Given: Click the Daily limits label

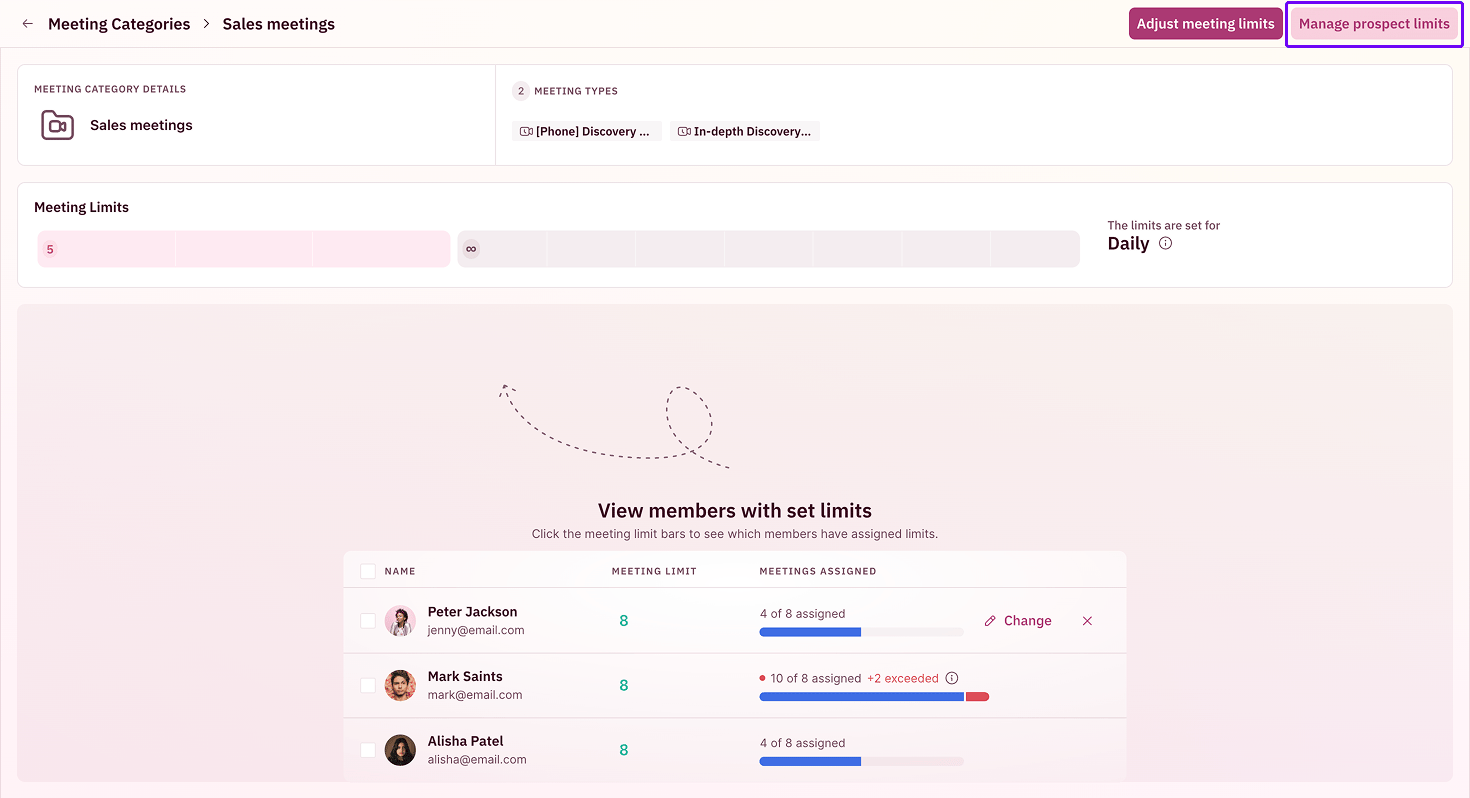Looking at the screenshot, I should 1128,243.
